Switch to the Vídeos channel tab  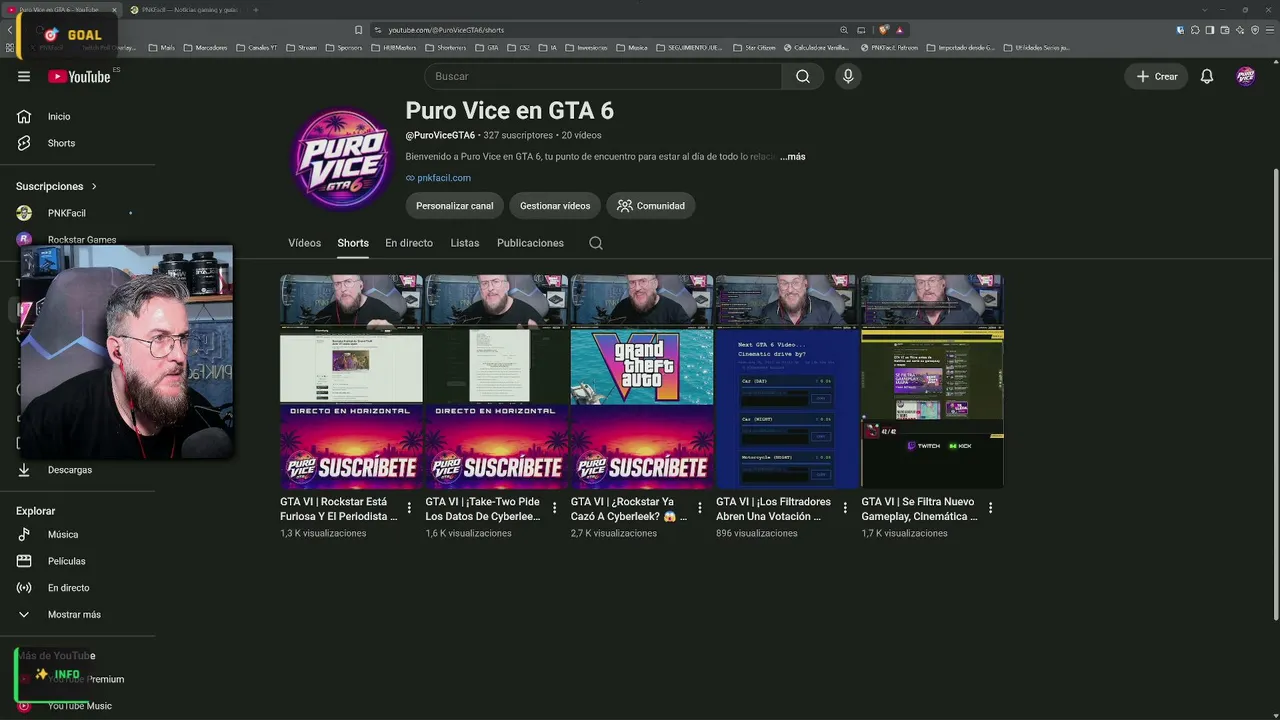[305, 243]
